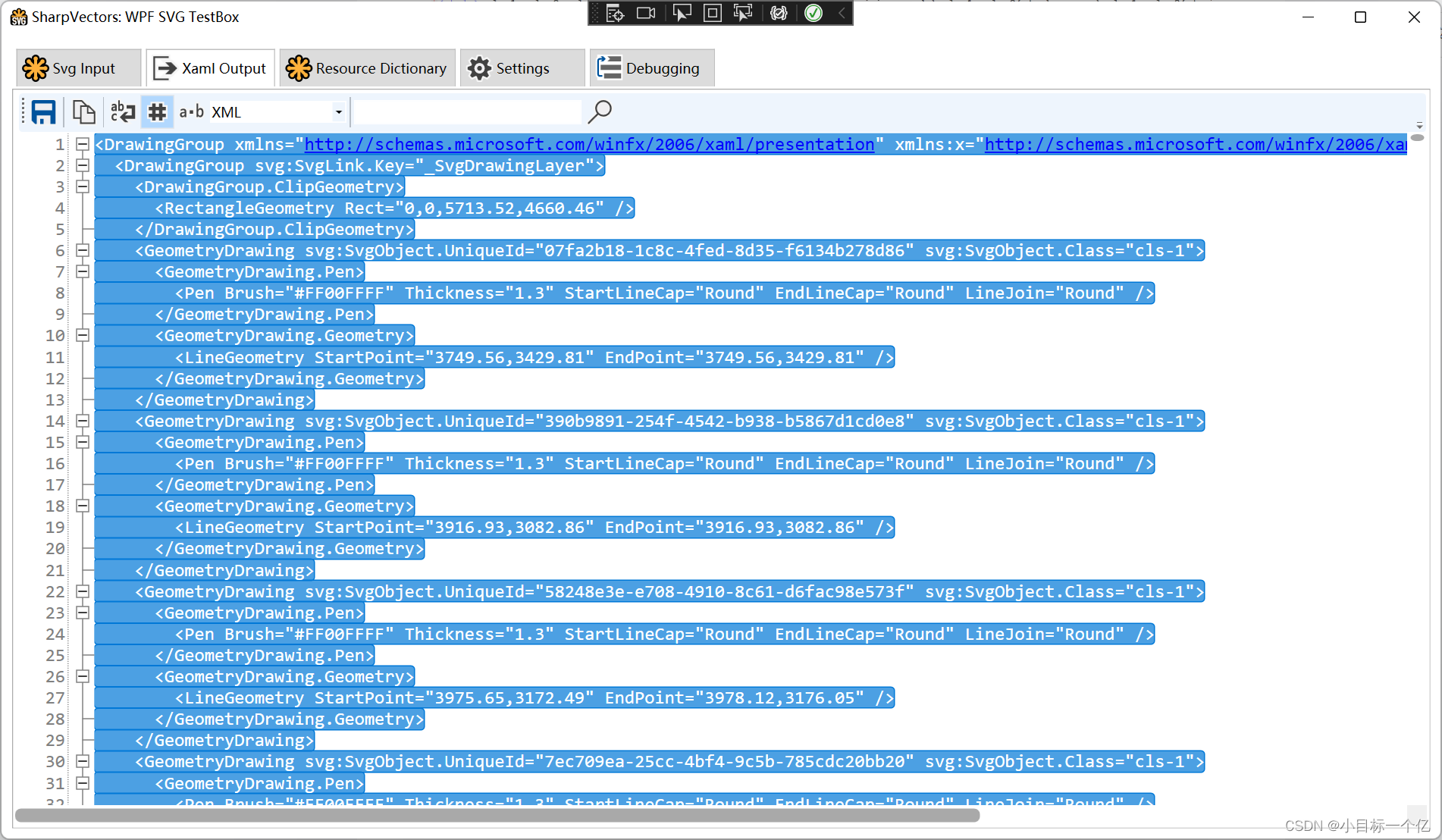Image resolution: width=1442 pixels, height=840 pixels.
Task: Collapse the GeometryDrawing fold on line 22
Action: [x=83, y=591]
